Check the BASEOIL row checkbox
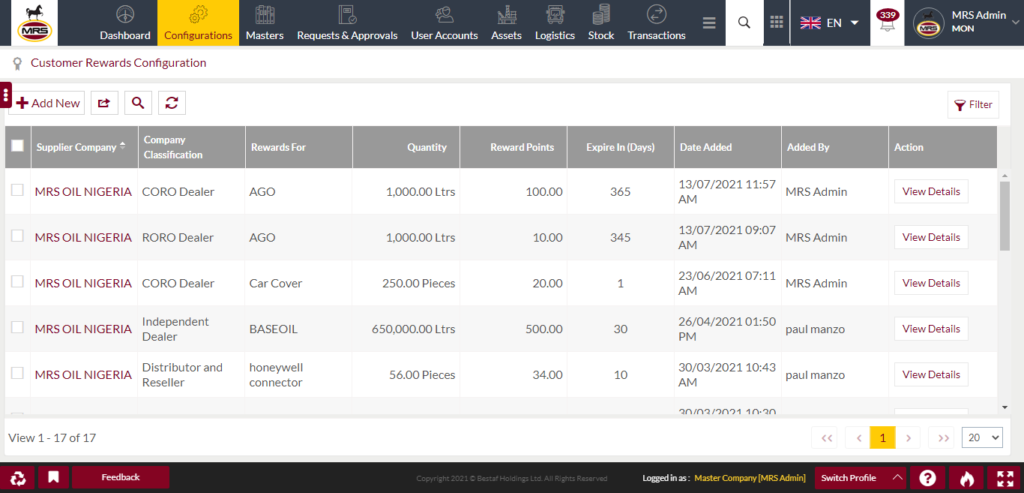This screenshot has width=1024, height=493. [18, 327]
